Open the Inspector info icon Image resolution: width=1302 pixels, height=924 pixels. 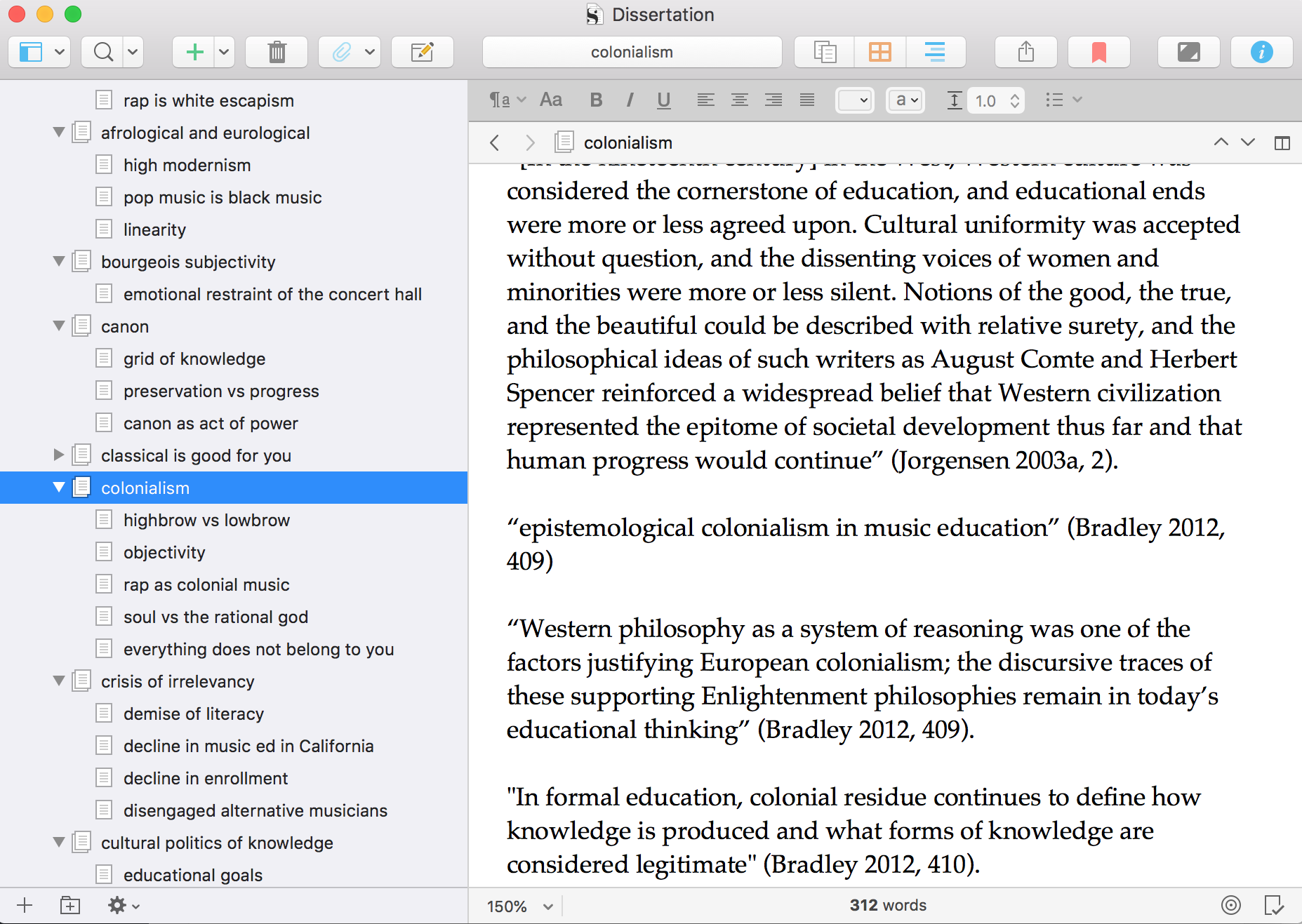point(1261,52)
